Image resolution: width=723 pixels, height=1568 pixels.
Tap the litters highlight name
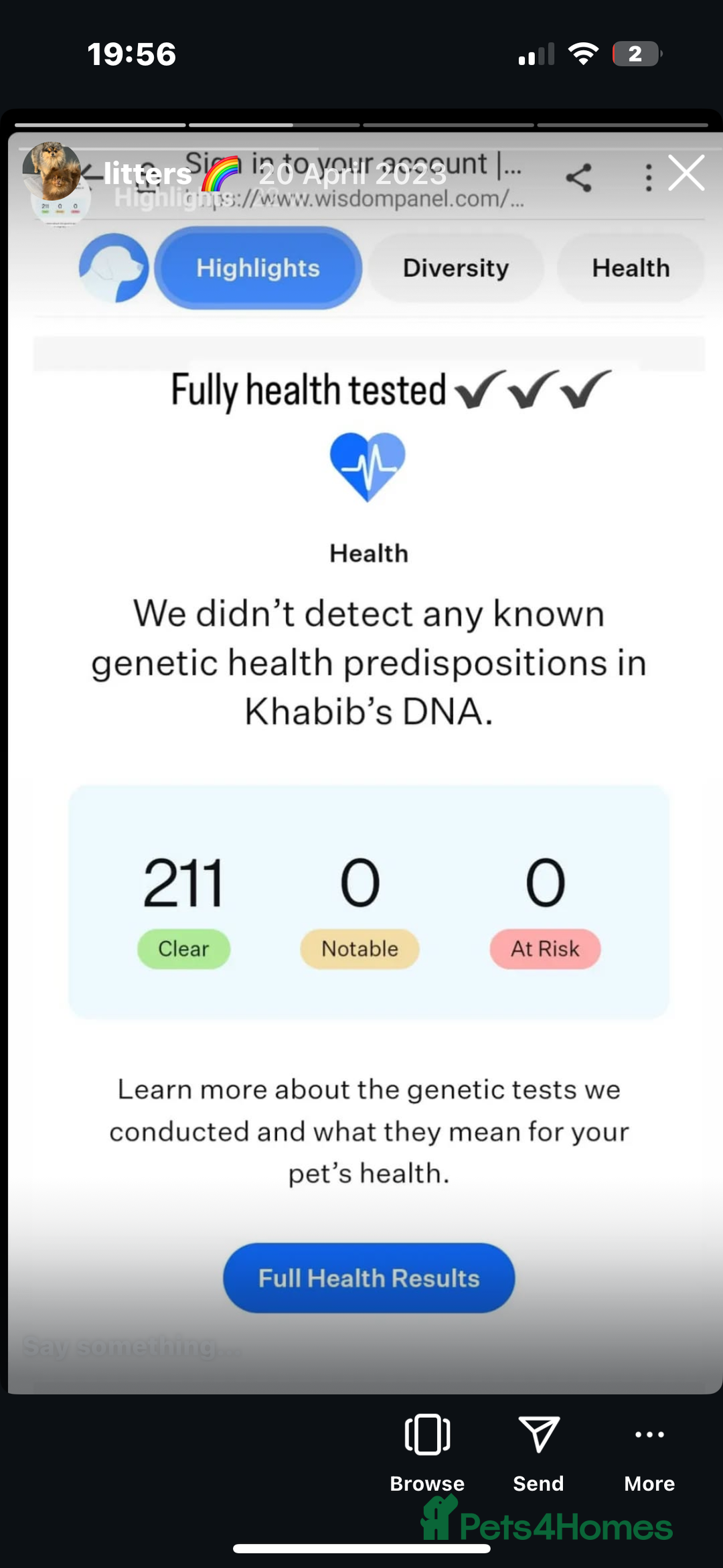point(147,174)
